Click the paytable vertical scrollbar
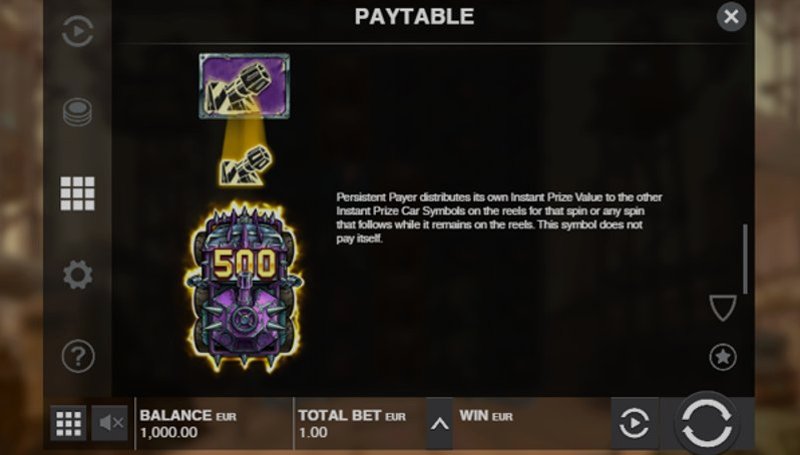800x455 pixels. (x=745, y=259)
